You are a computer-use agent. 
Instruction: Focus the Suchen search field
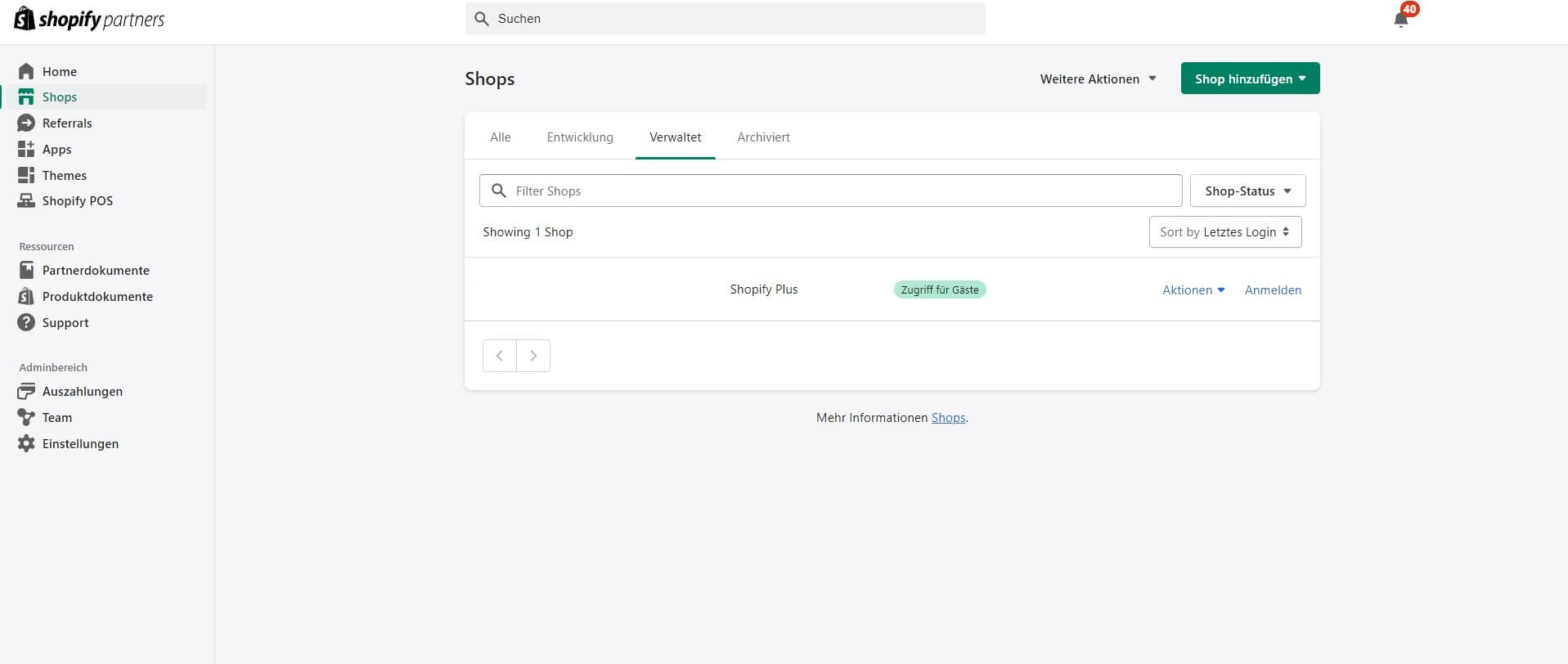tap(726, 19)
